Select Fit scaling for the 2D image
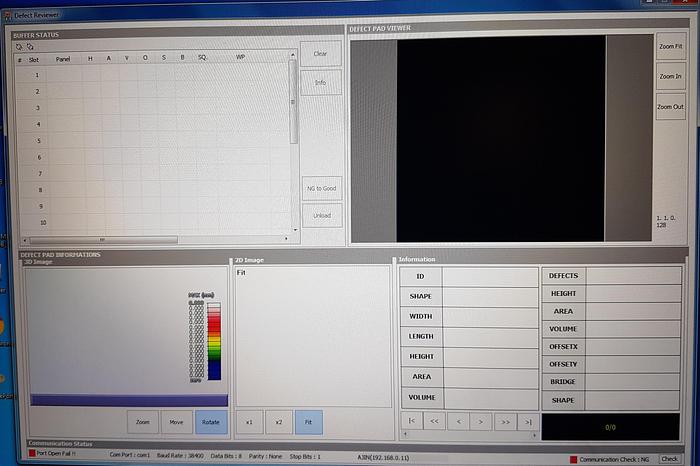700x466 pixels. [x=309, y=422]
